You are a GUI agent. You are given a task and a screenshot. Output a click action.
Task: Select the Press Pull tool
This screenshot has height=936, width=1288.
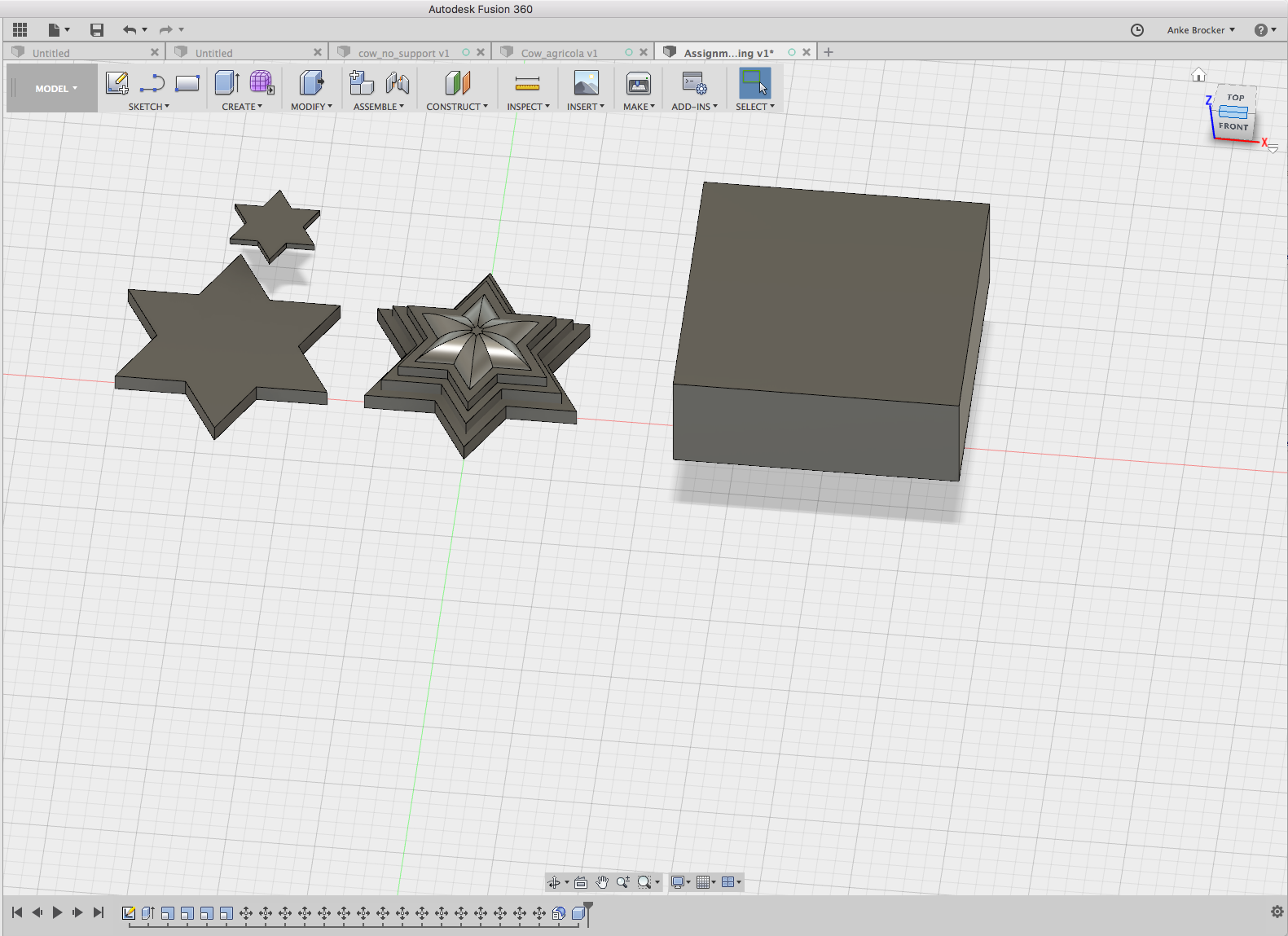(311, 83)
